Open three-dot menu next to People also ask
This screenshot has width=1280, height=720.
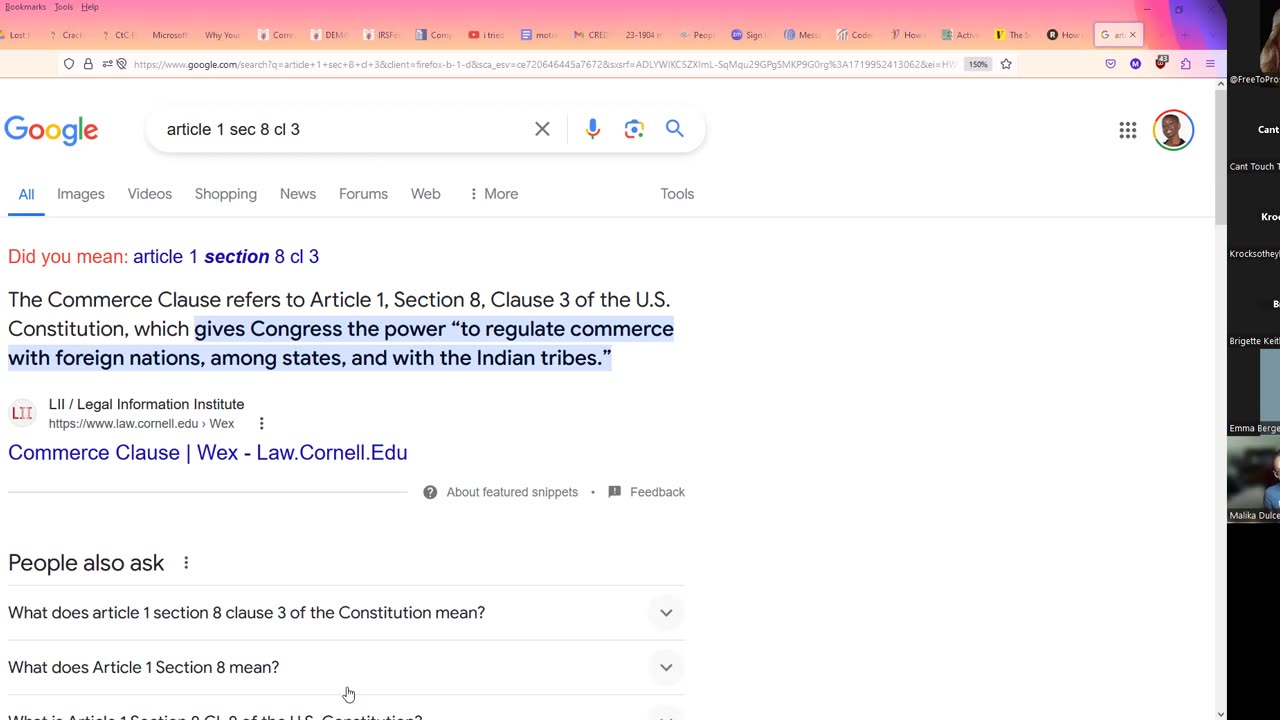pyautogui.click(x=186, y=563)
